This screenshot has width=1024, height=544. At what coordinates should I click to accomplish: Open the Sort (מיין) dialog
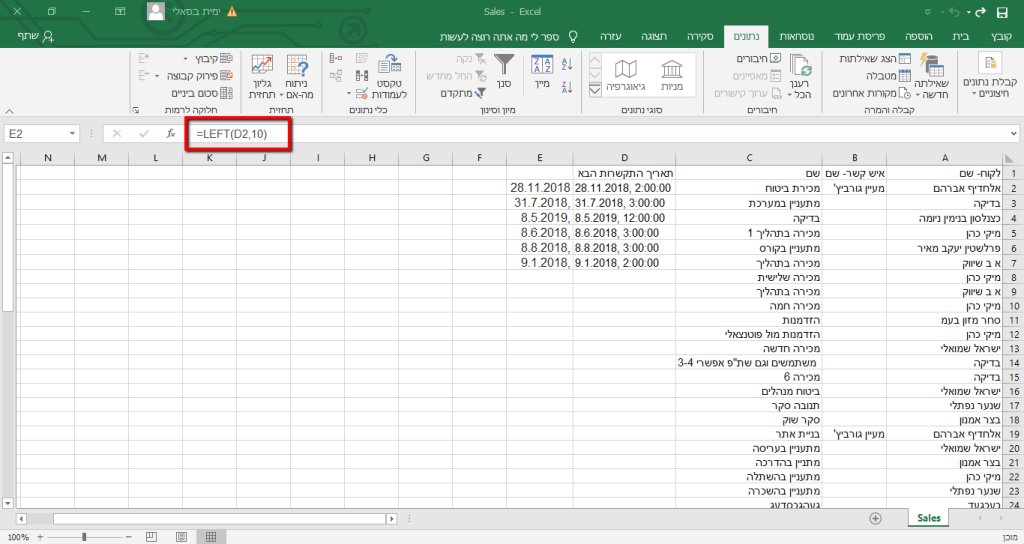542,72
